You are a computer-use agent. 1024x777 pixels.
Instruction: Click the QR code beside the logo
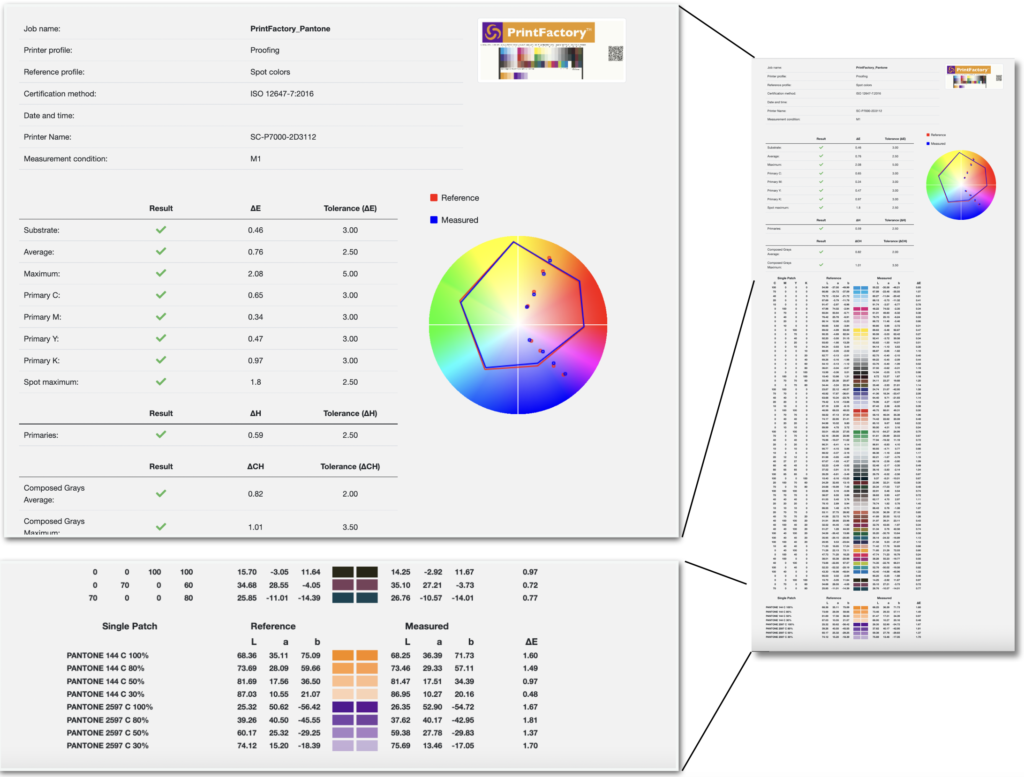[x=615, y=54]
